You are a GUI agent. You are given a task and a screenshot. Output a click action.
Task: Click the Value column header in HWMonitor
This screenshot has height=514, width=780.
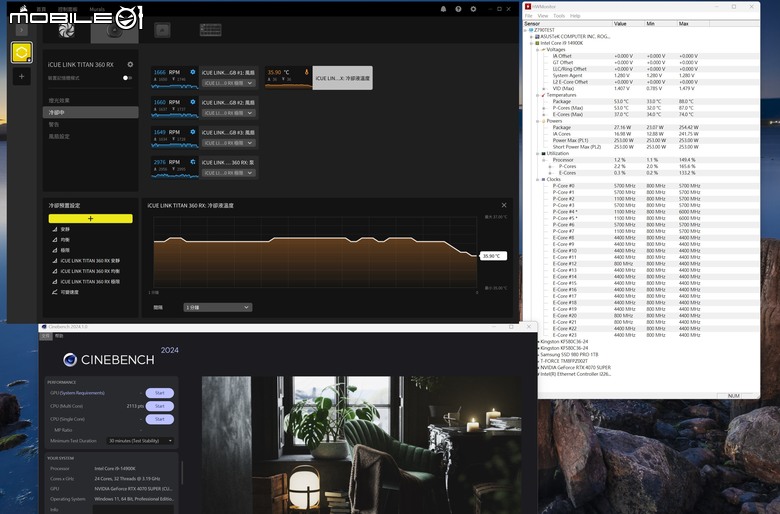pyautogui.click(x=628, y=23)
